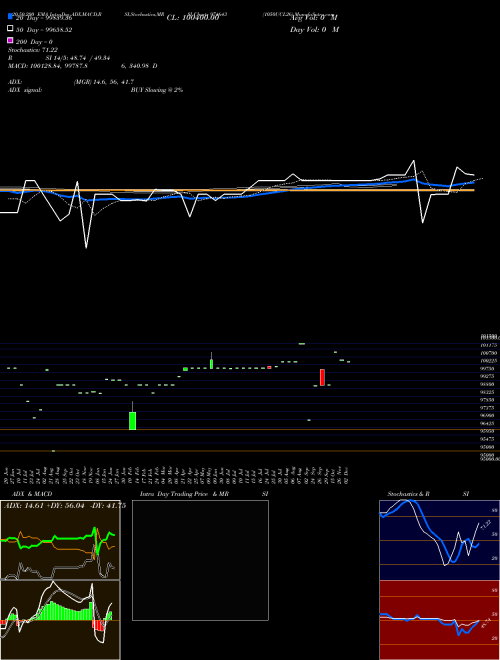Click the Avg Vol readout
This screenshot has width=500, height=660.
point(314,18)
